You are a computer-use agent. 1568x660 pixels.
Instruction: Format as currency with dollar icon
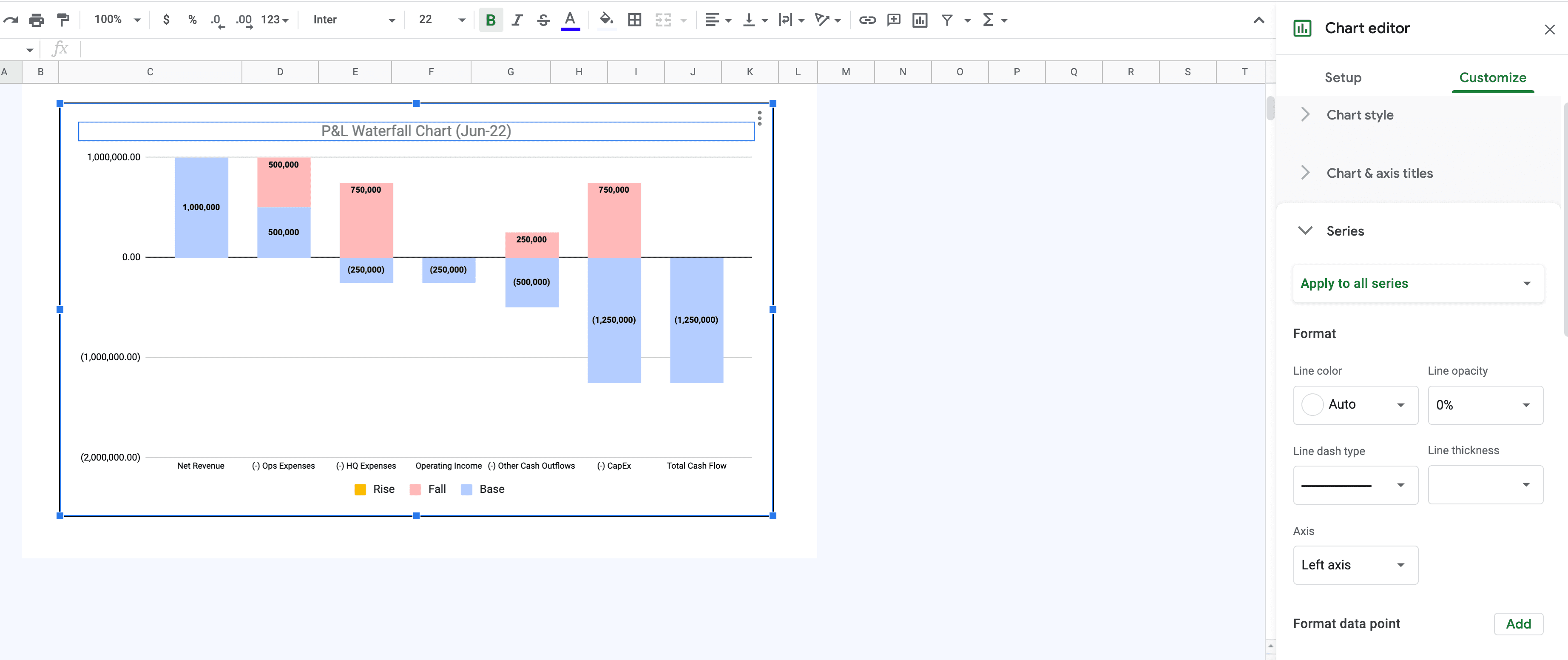(x=166, y=20)
